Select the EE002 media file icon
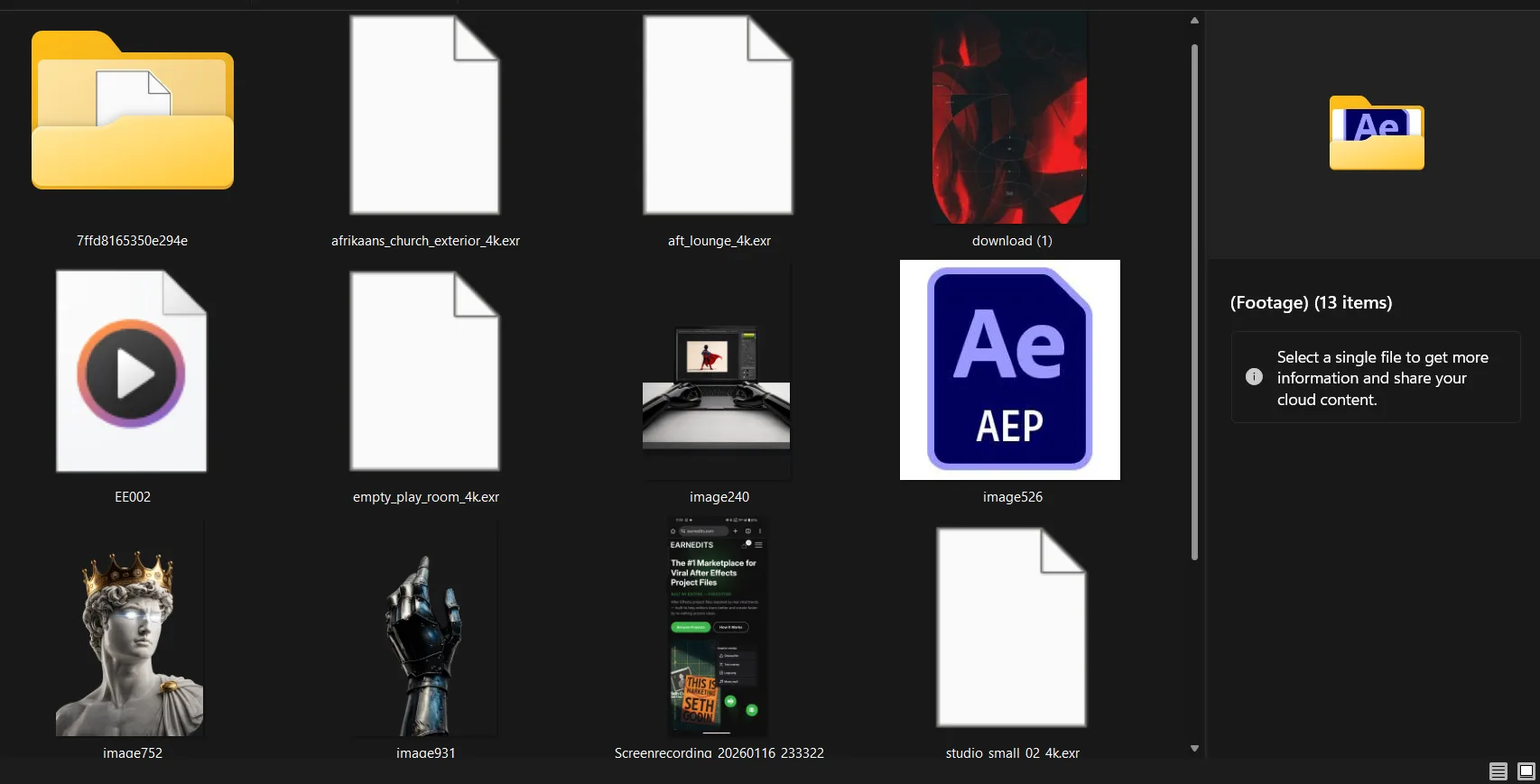The height and width of the screenshot is (784, 1540). (x=132, y=371)
